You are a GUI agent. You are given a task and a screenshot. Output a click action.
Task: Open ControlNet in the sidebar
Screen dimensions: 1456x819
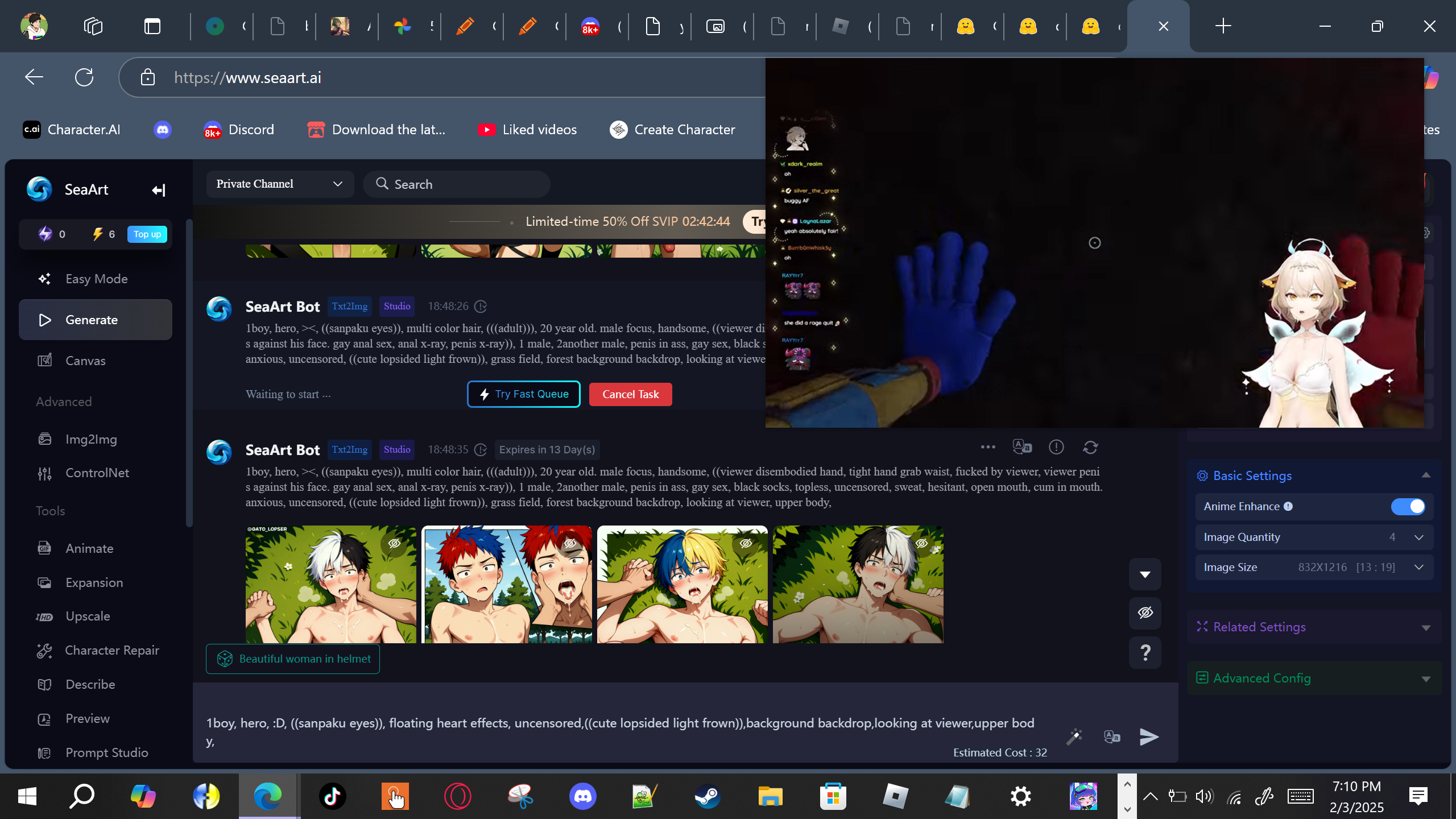pyautogui.click(x=96, y=473)
